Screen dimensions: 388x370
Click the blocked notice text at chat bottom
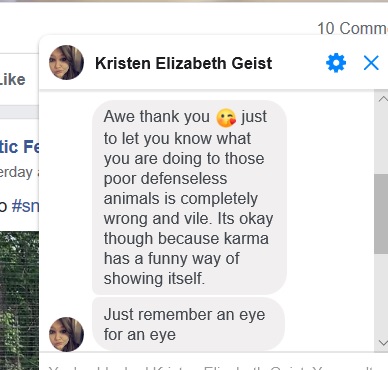(213, 367)
